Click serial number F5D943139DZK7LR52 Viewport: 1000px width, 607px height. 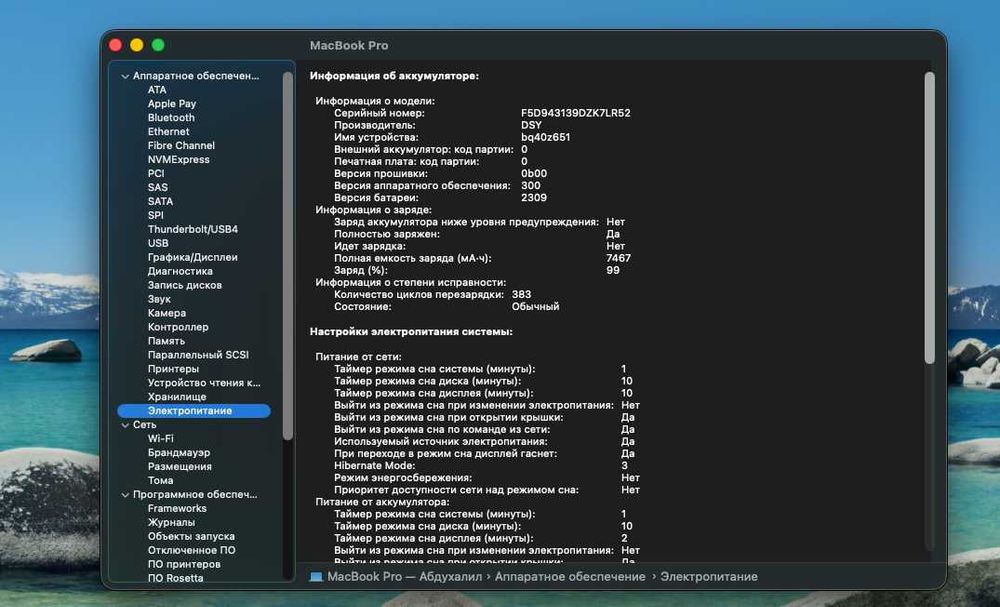pos(575,113)
